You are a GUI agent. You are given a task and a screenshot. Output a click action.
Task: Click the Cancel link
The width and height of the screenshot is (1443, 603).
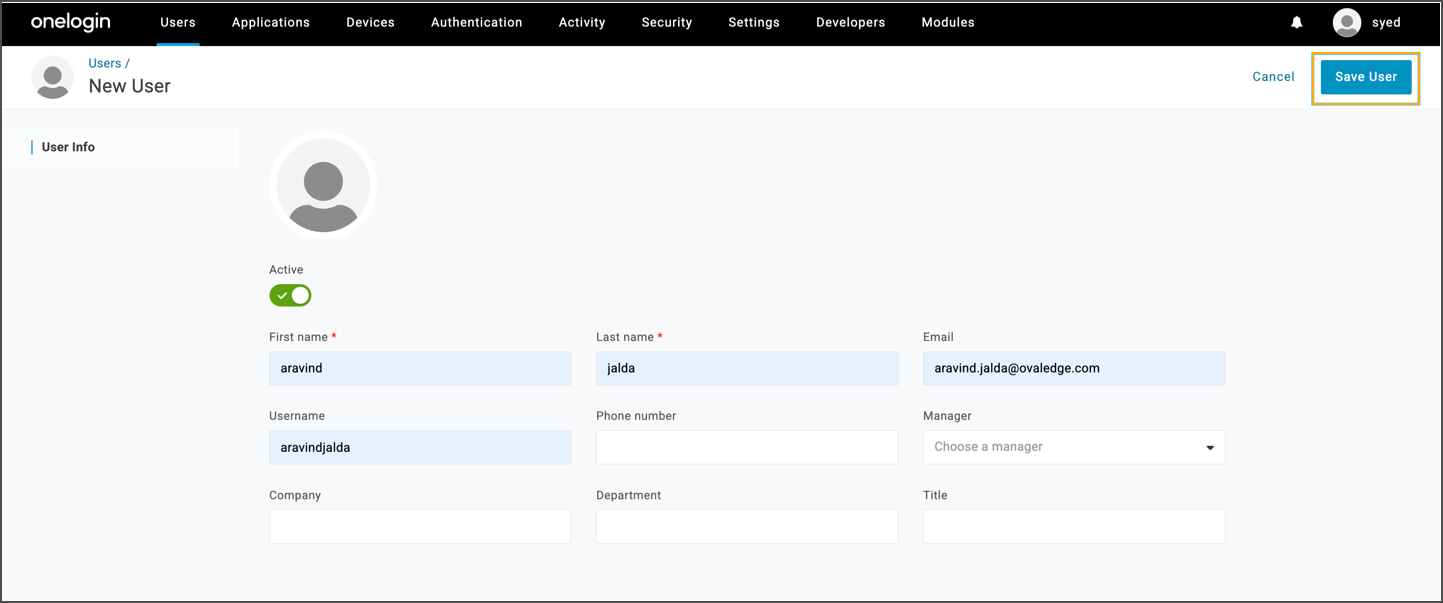pyautogui.click(x=1273, y=77)
